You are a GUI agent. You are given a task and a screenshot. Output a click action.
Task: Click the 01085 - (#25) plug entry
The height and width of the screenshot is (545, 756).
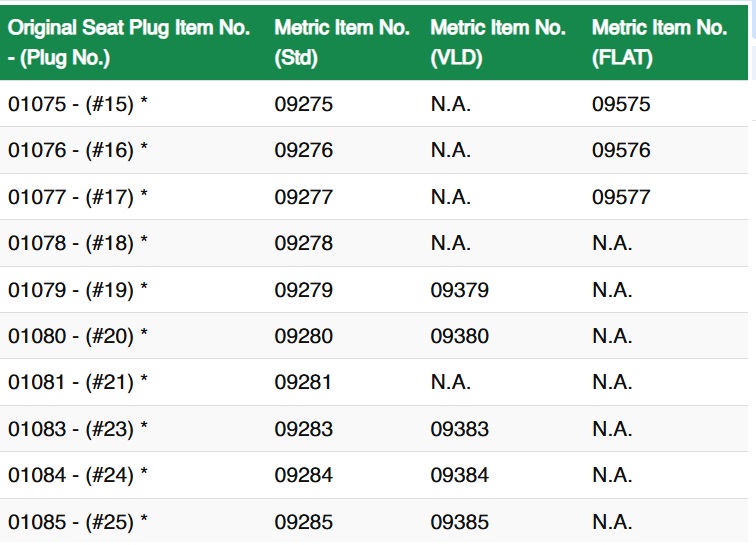tap(78, 522)
